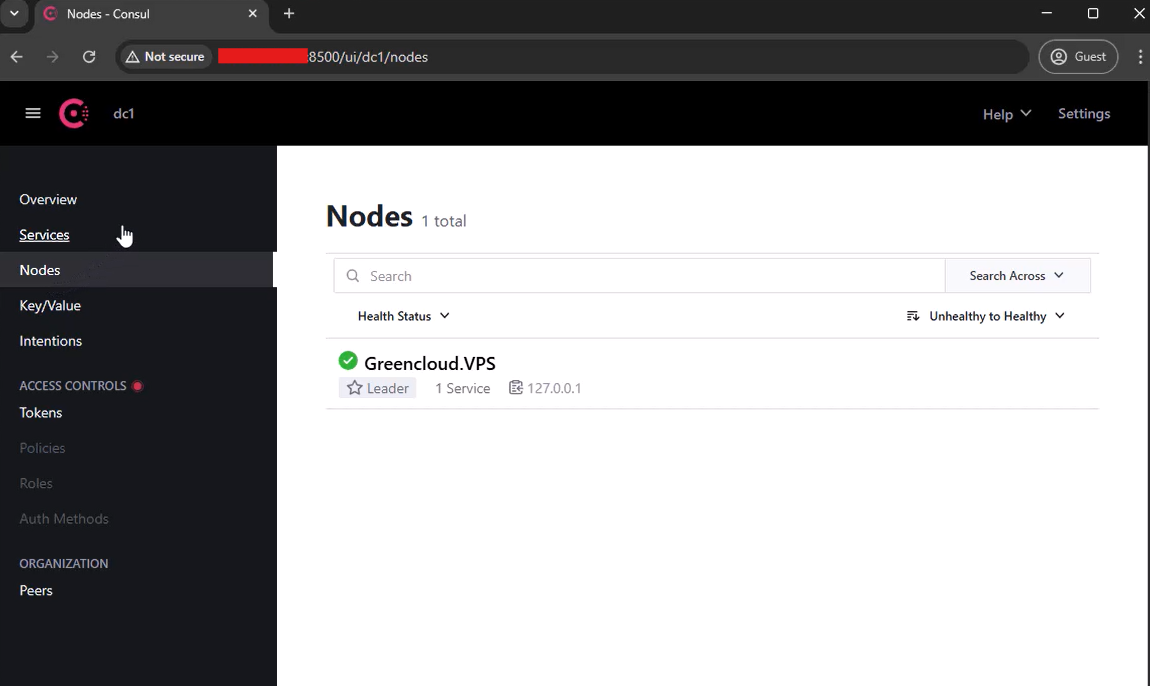Screen dimensions: 1150x686
Task: Expand the Health Status filter dropdown
Action: click(x=403, y=316)
